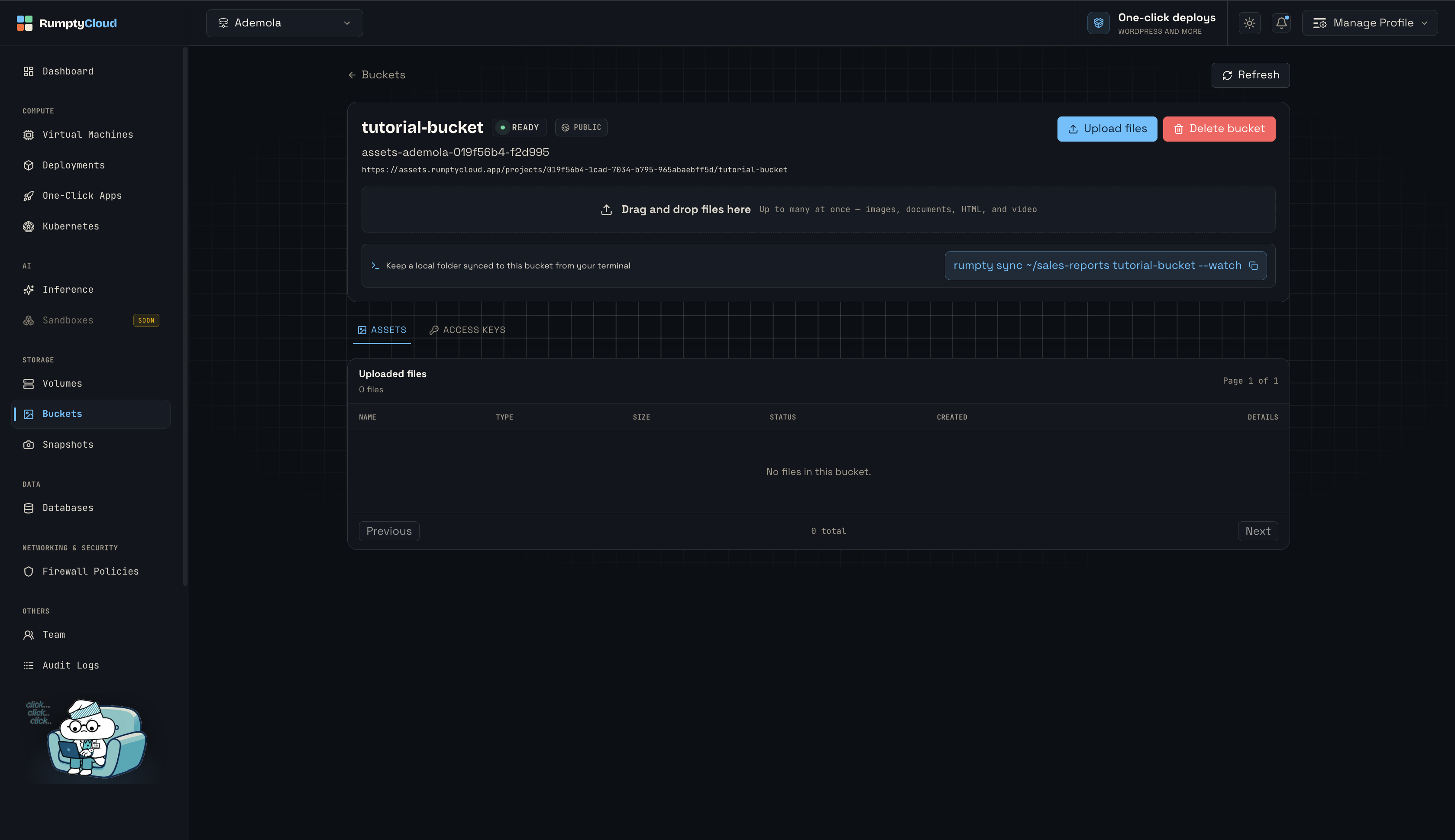1455x840 pixels.
Task: Switch to the ASSETS tab
Action: point(382,330)
